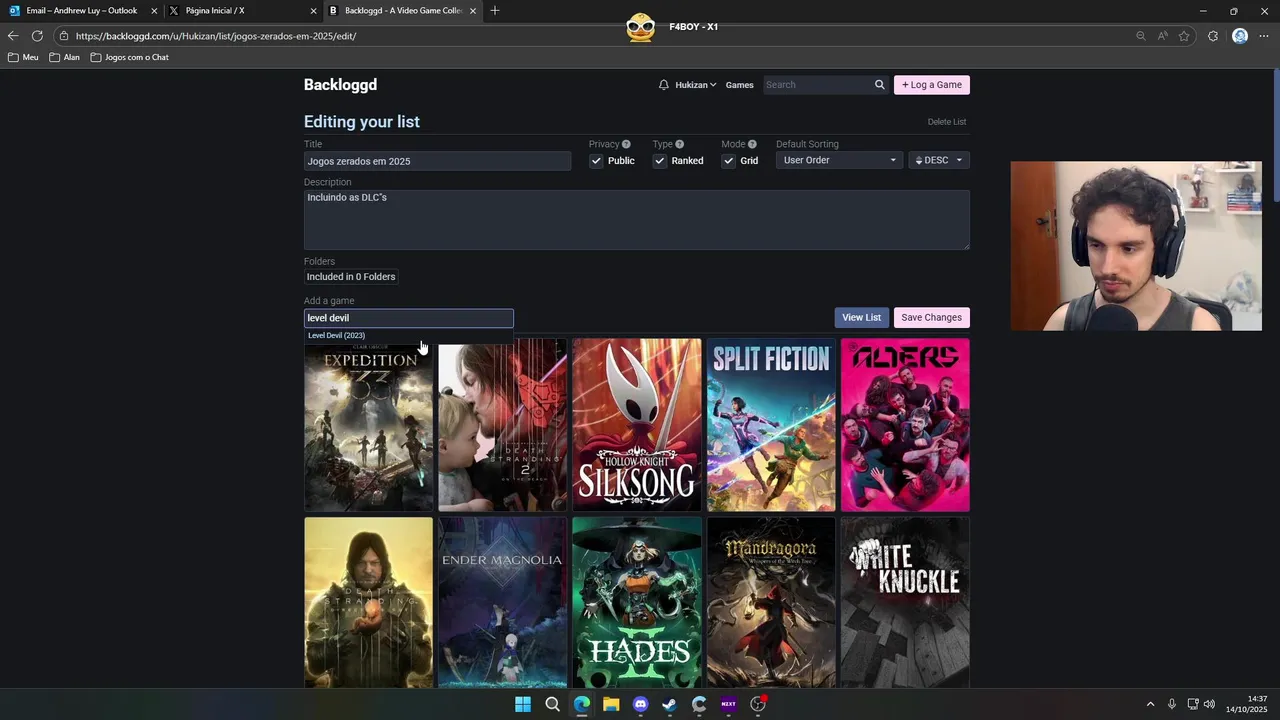Screen dimensions: 1280x720
Task: Open the Jogos com o Chat bookmarks folder
Action: (130, 57)
